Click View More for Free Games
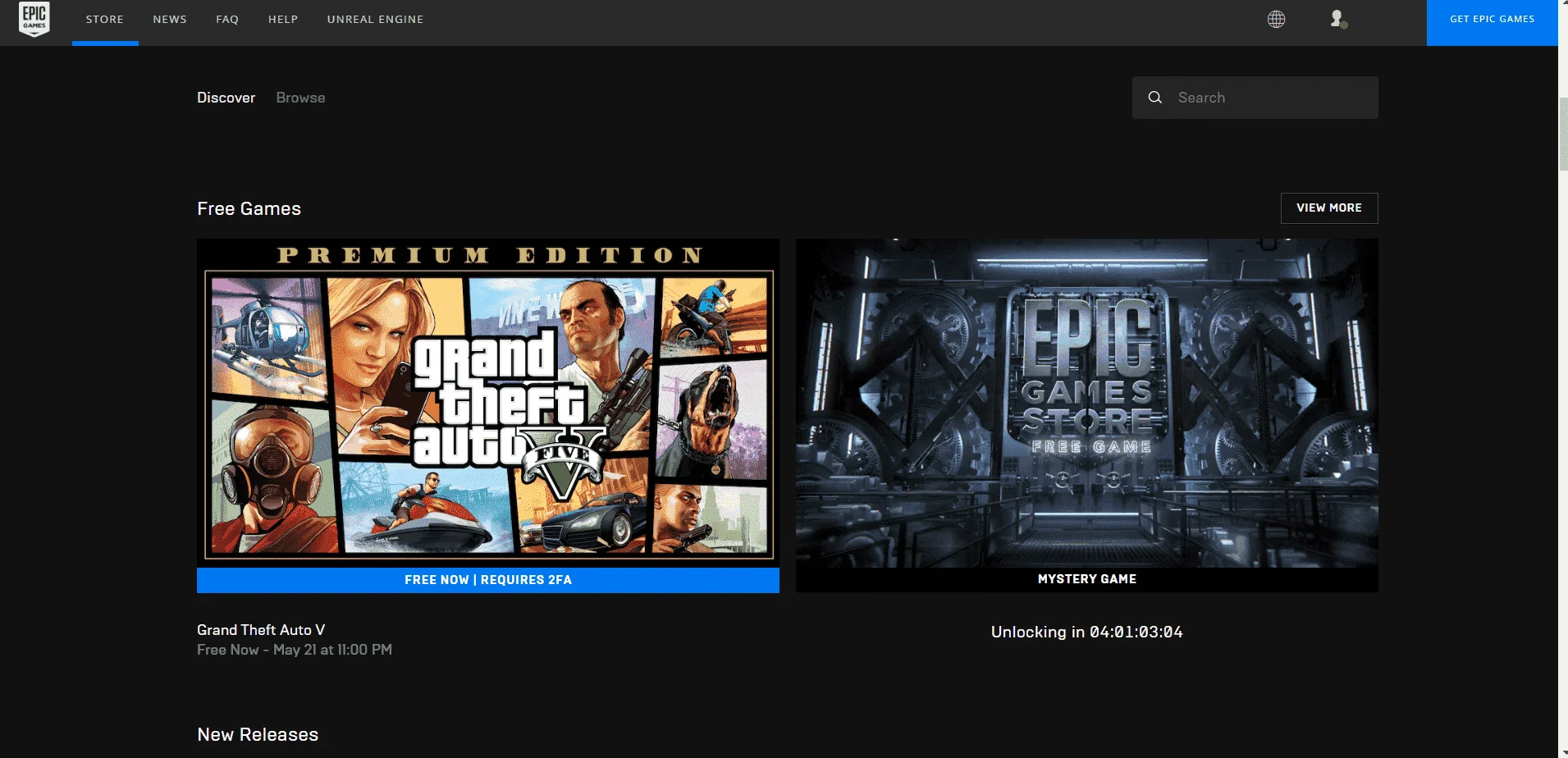The image size is (1568, 758). [1329, 208]
